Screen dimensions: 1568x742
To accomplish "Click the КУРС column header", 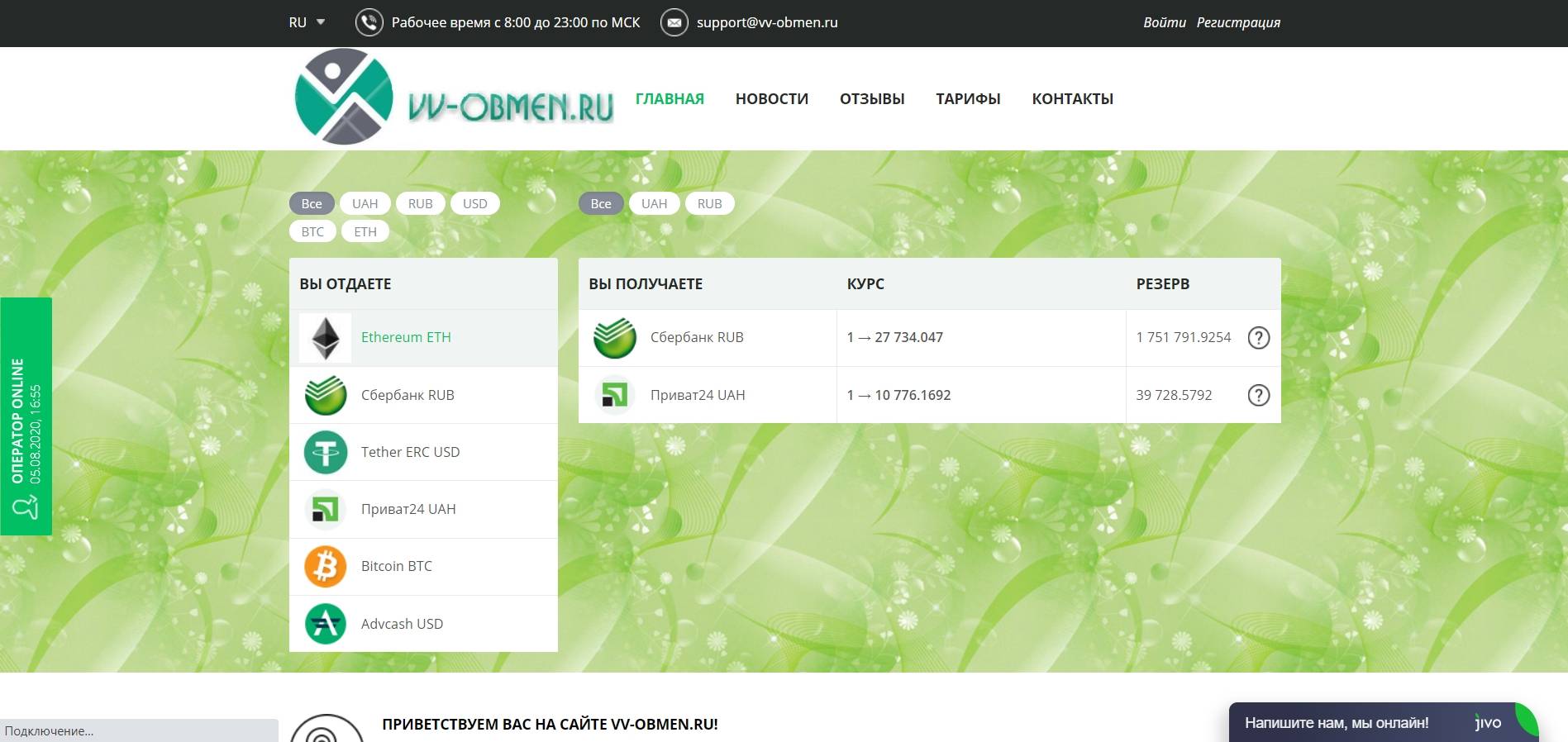I will point(865,283).
